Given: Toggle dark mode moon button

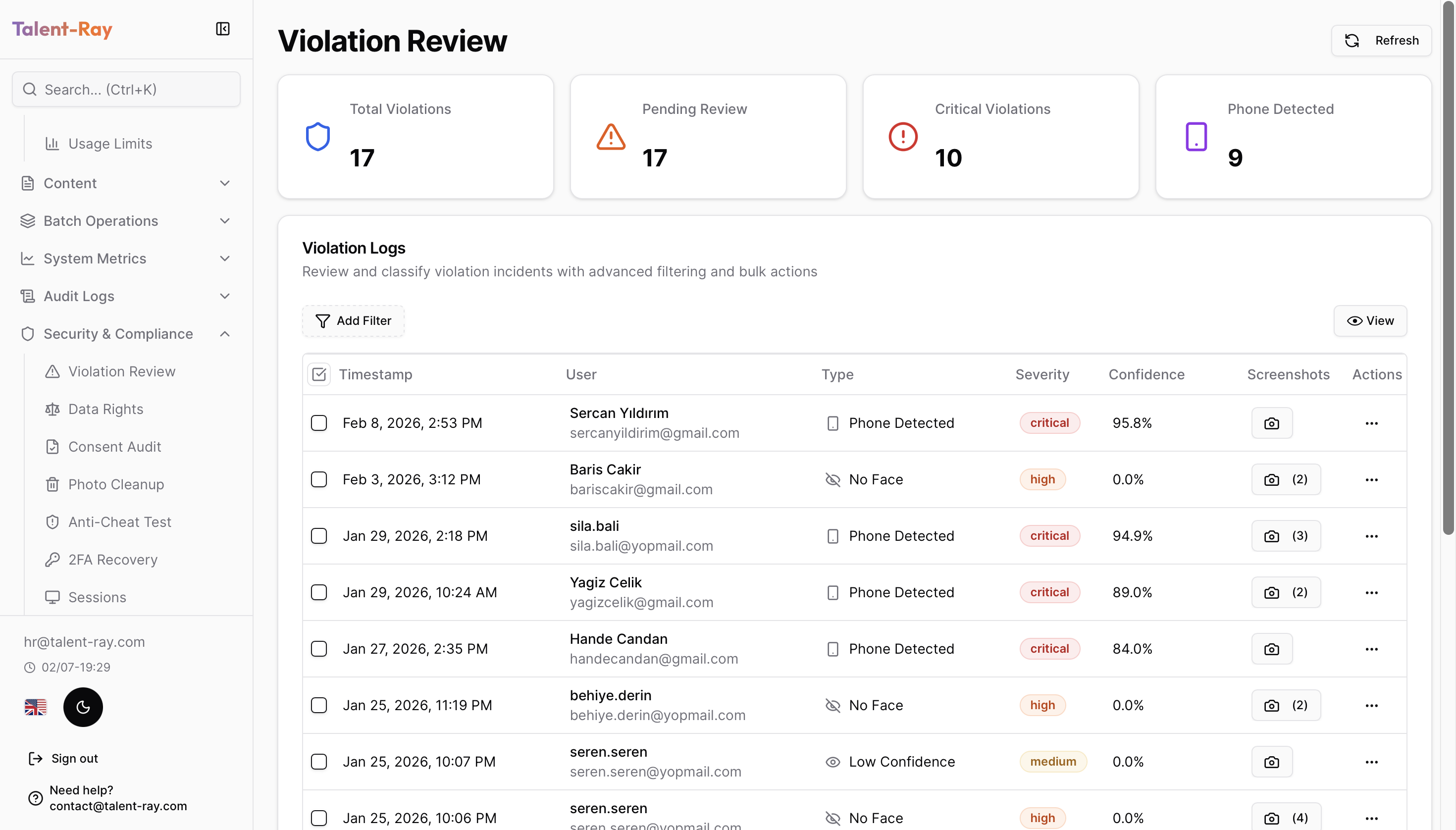Looking at the screenshot, I should click(x=83, y=707).
